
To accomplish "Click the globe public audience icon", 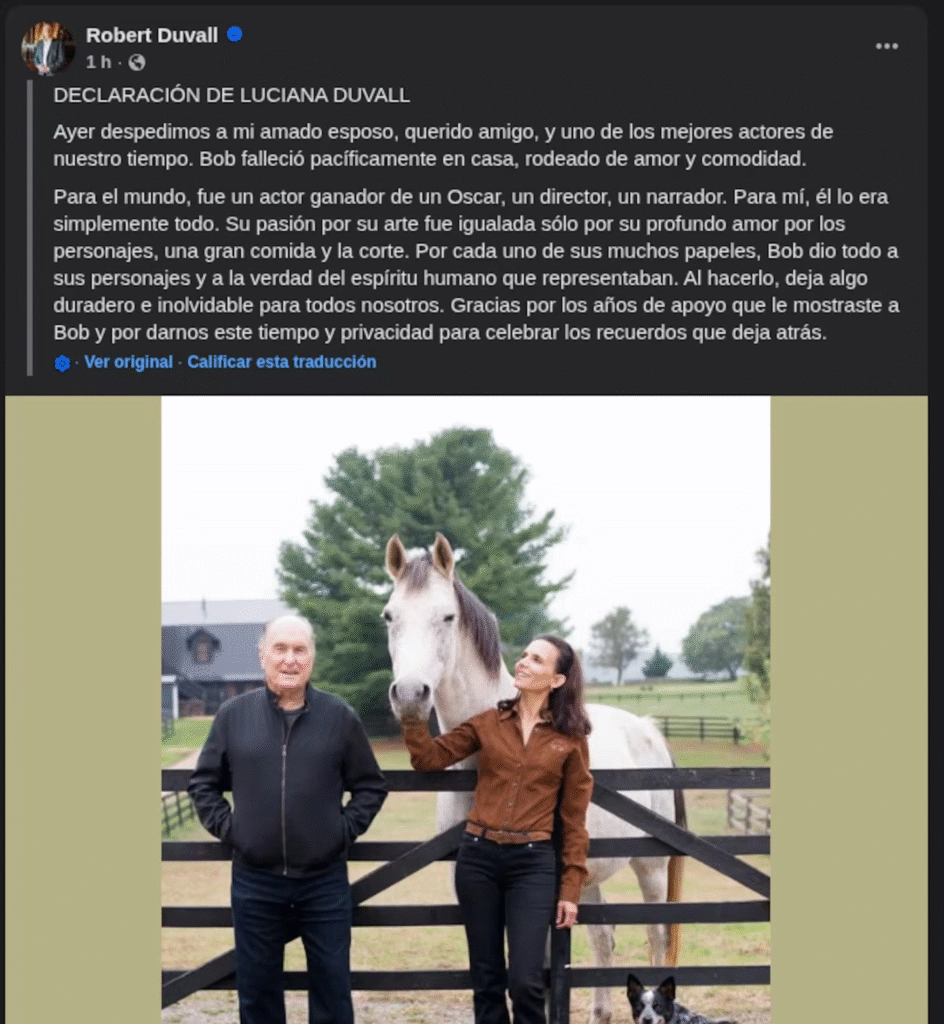I will (137, 63).
